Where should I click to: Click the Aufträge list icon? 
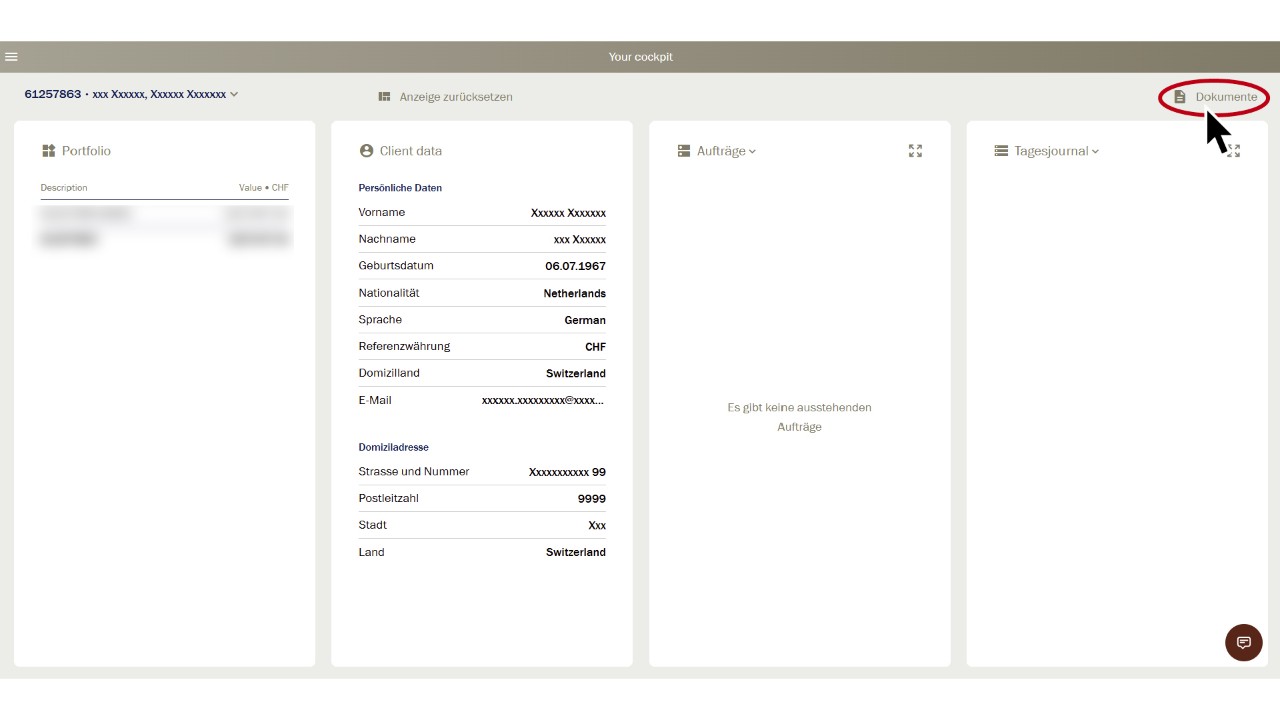[x=684, y=151]
